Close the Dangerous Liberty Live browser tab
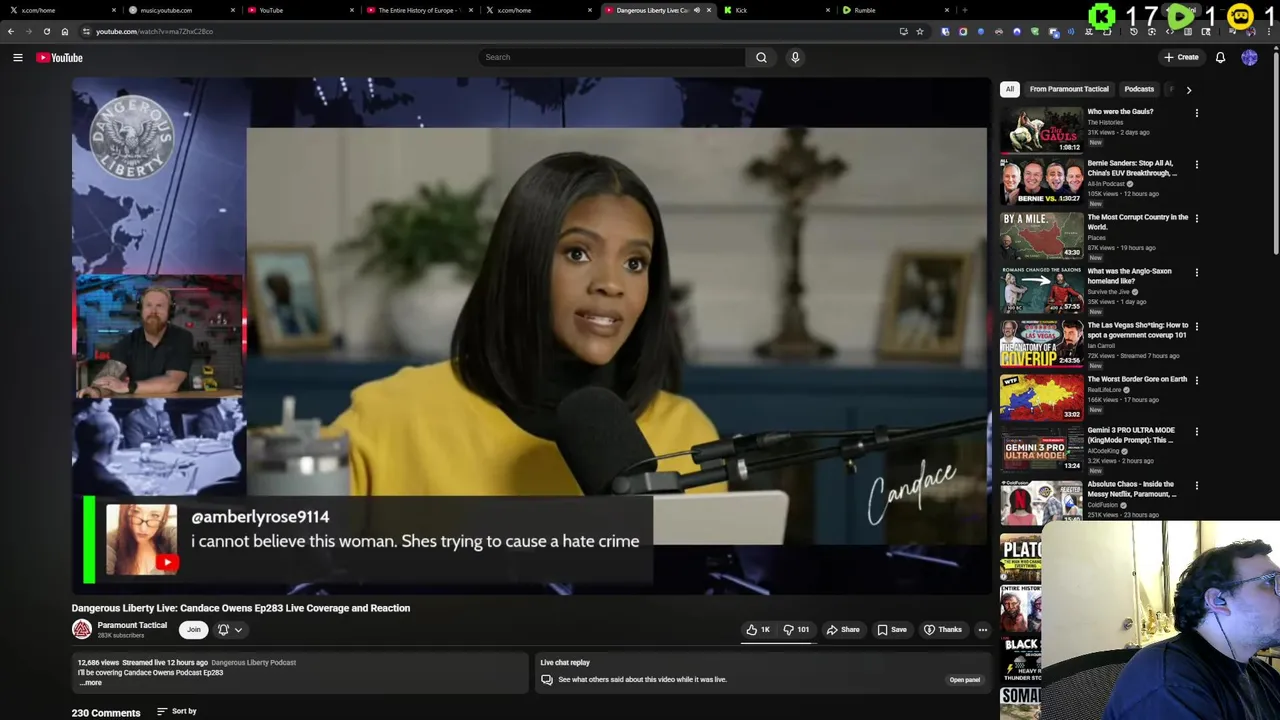 709,10
